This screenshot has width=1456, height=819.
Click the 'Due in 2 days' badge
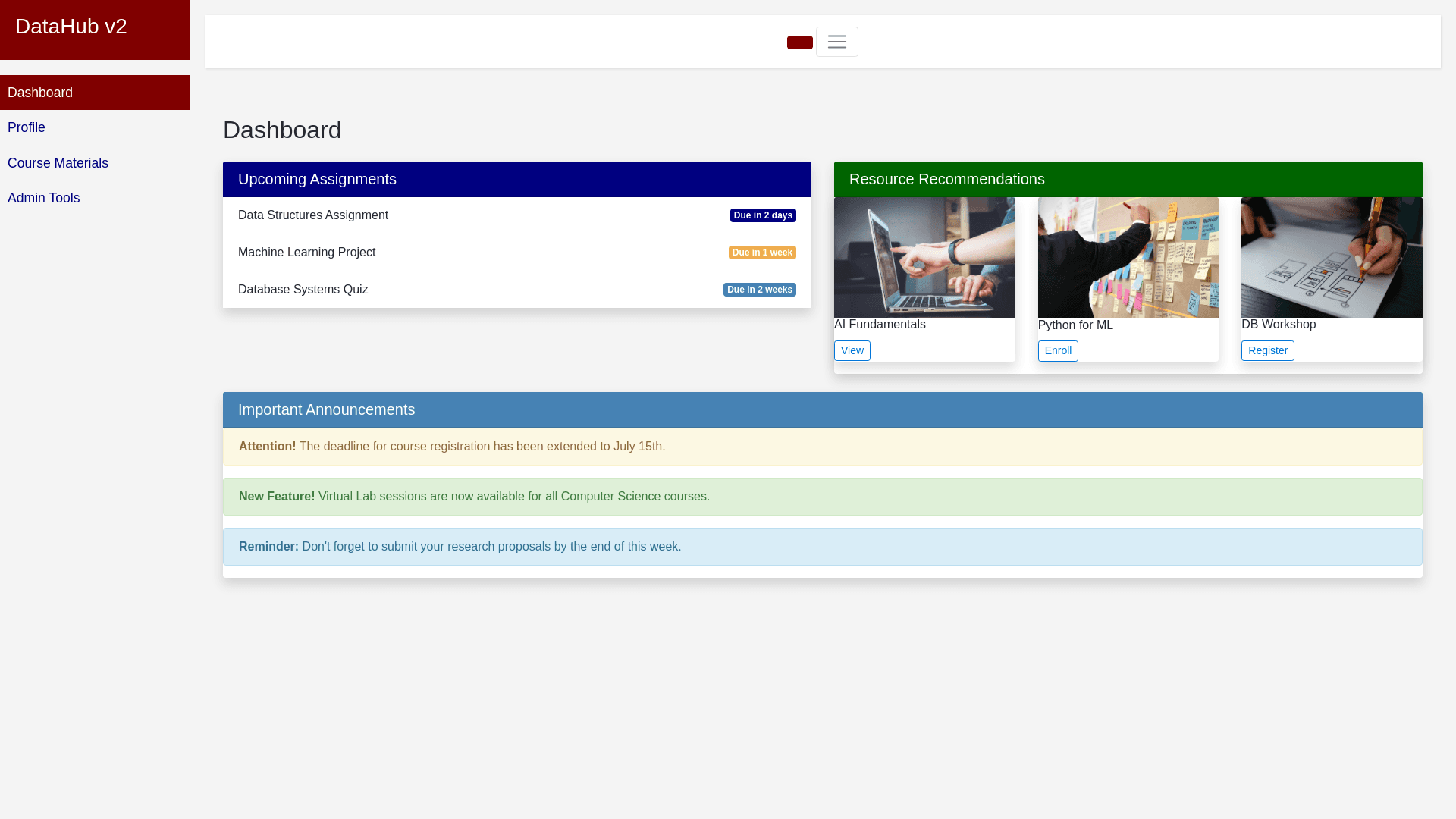pyautogui.click(x=762, y=215)
